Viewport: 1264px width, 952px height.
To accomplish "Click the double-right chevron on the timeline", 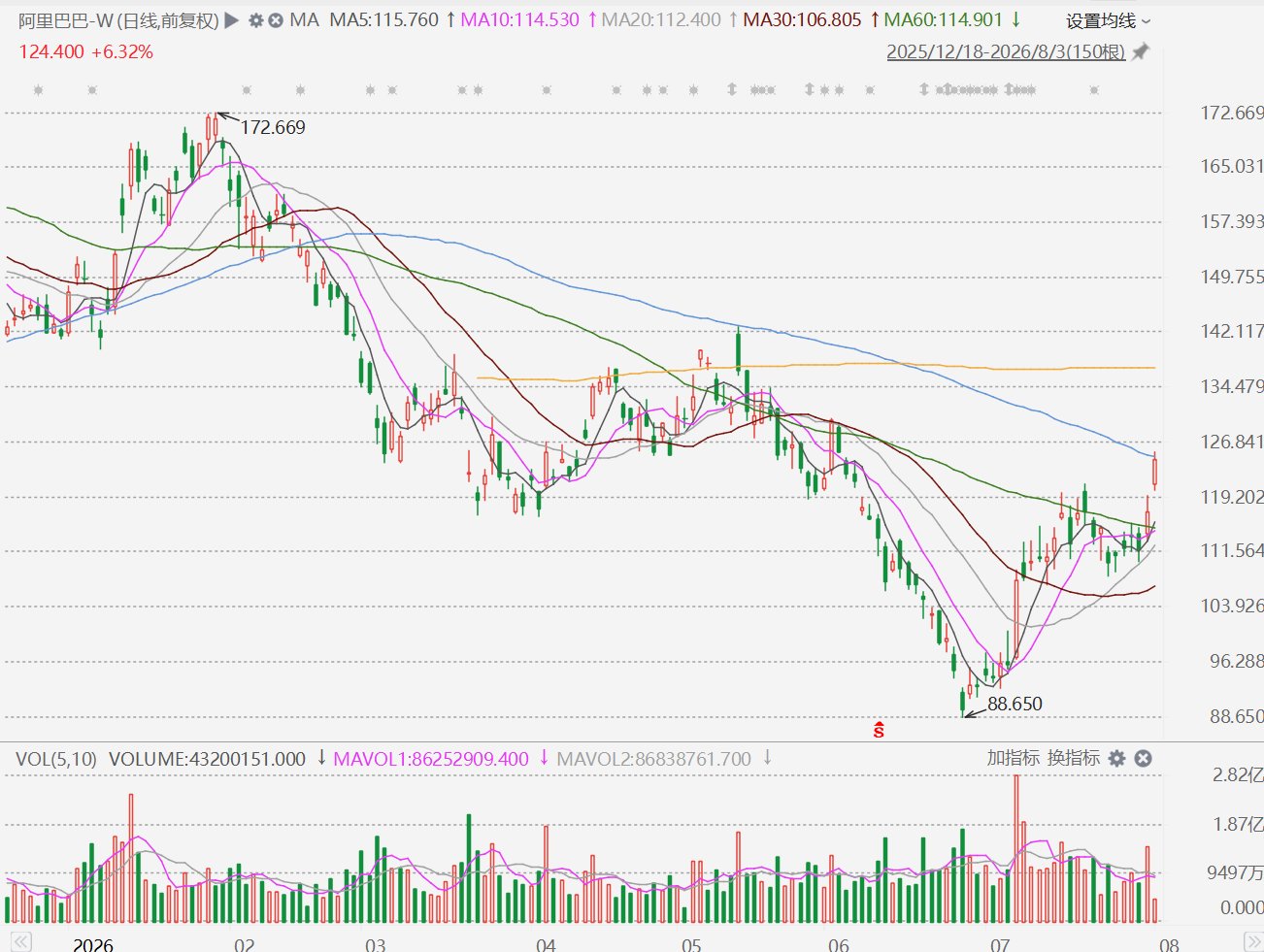I will pos(1252,942).
